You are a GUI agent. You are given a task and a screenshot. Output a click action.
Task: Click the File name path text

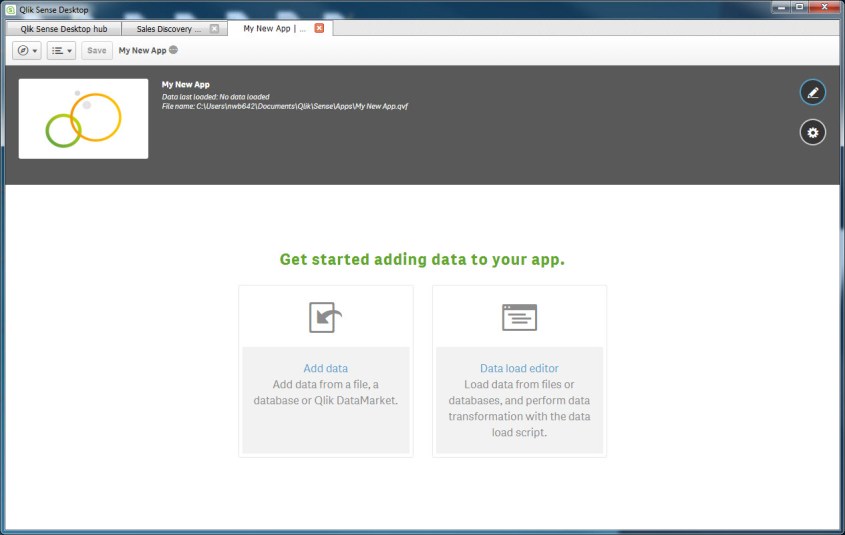point(285,107)
